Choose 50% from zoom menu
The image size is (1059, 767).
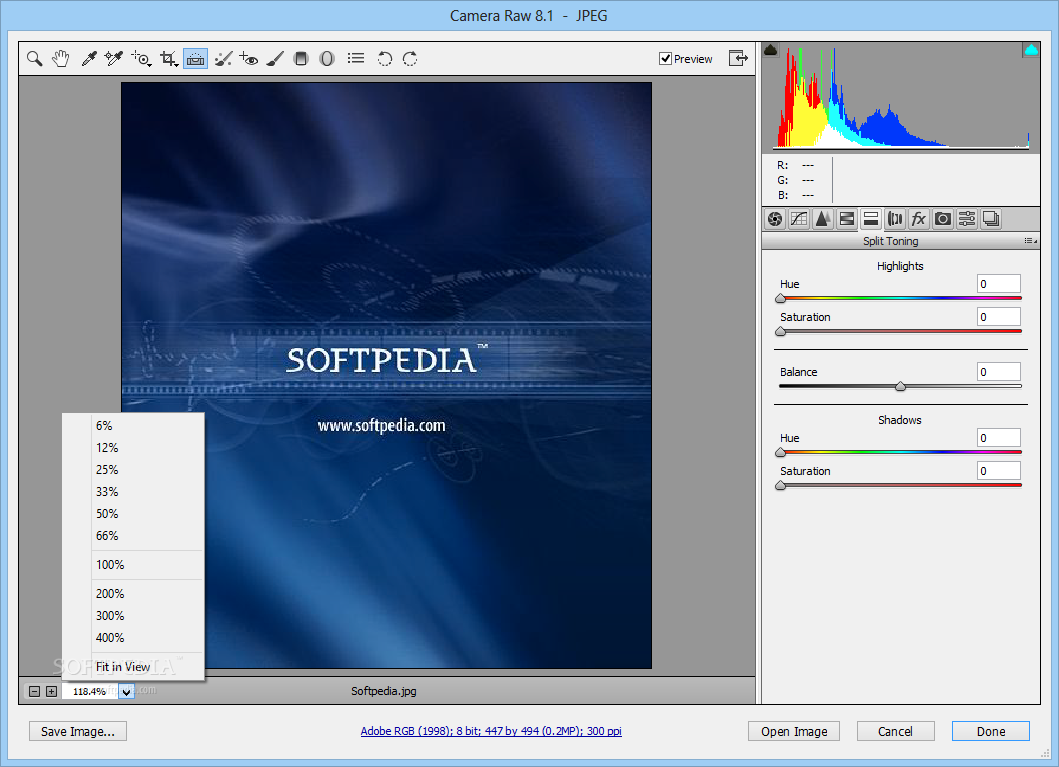pos(133,514)
